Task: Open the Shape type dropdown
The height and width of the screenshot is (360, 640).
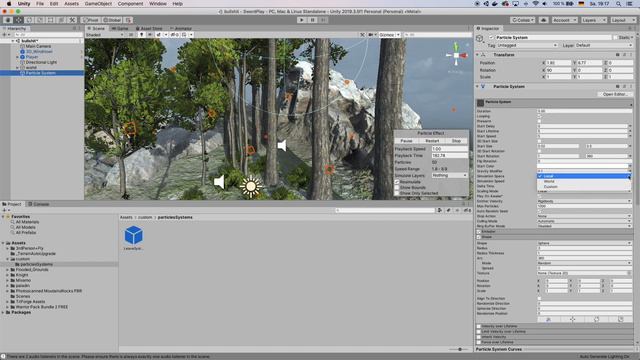Action: click(x=584, y=243)
